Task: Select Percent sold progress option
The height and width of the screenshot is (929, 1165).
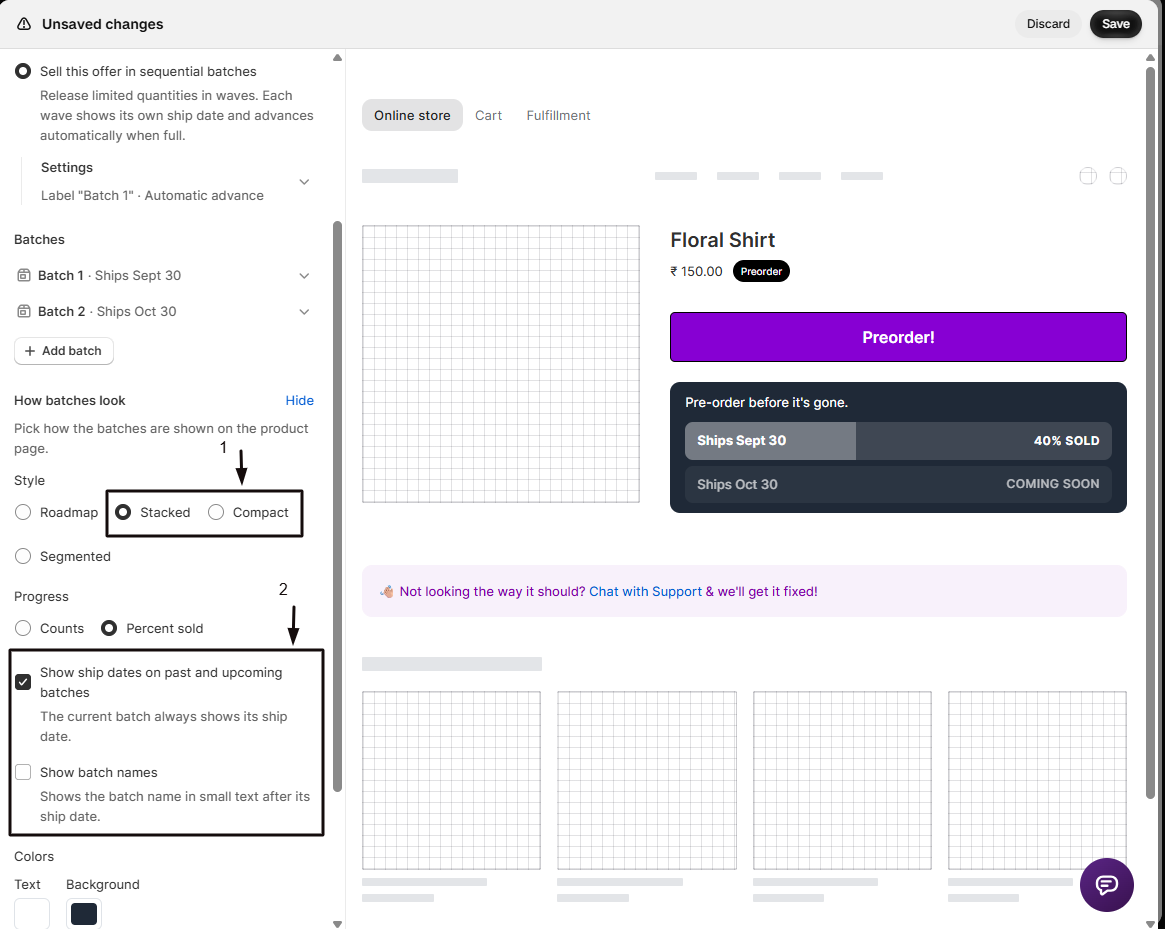Action: 109,628
